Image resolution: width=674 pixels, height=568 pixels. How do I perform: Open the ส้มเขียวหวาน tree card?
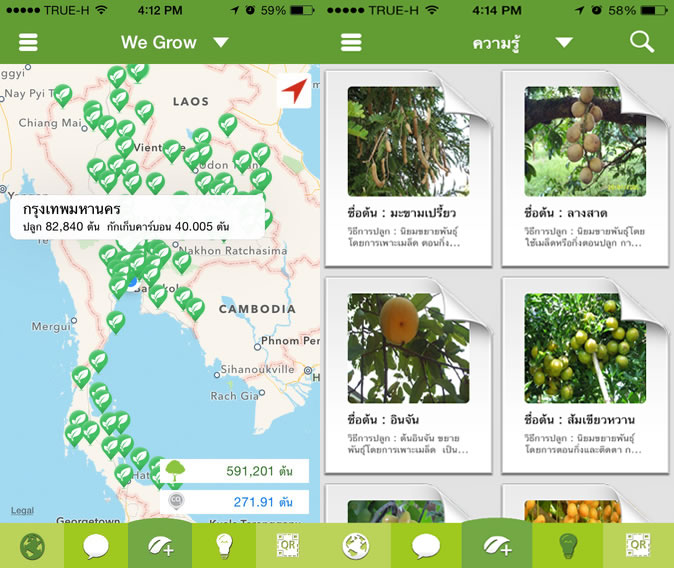point(585,375)
